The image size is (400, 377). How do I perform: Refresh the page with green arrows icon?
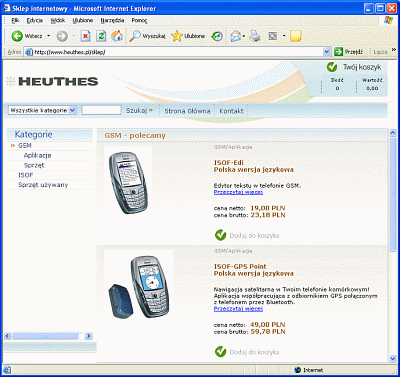(x=101, y=36)
